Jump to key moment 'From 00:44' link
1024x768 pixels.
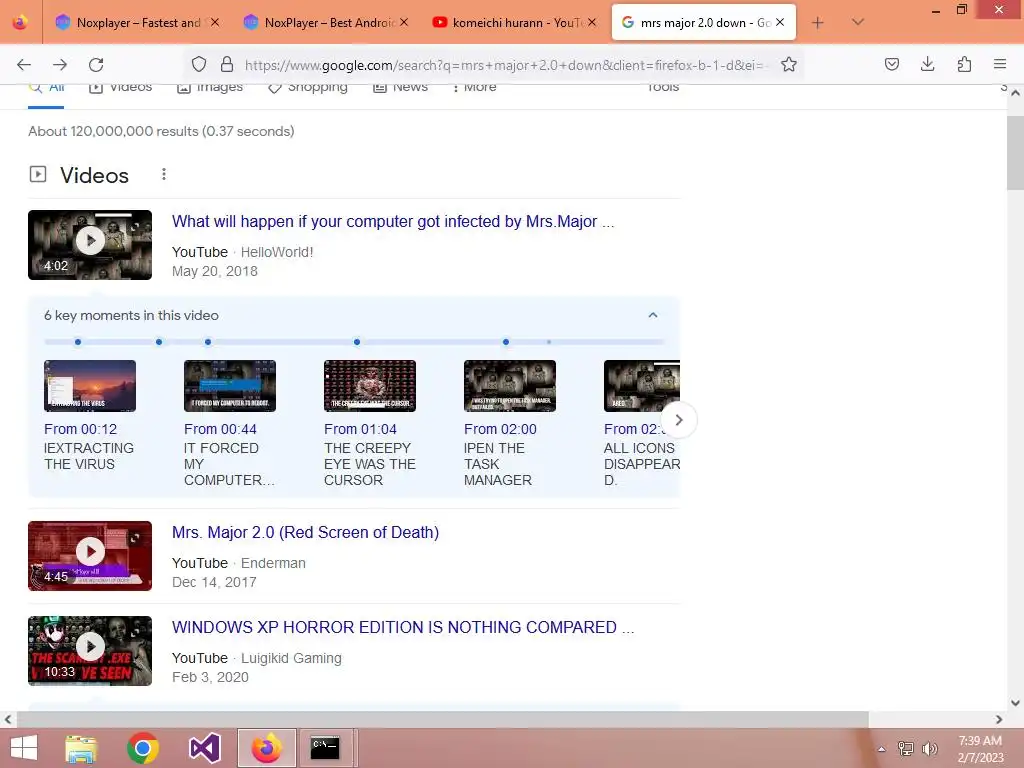(220, 429)
